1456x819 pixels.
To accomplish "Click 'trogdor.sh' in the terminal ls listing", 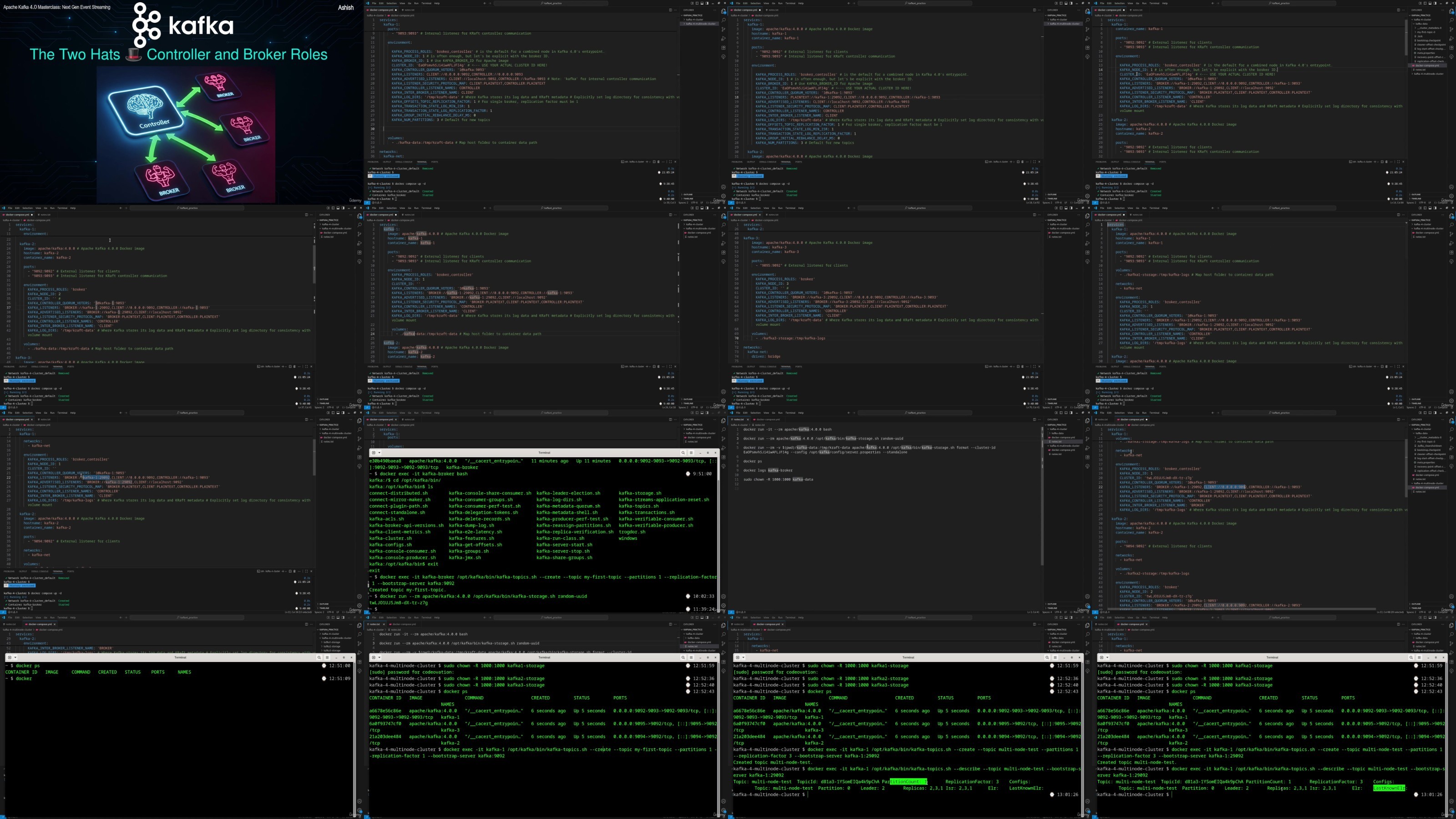I will [x=632, y=532].
